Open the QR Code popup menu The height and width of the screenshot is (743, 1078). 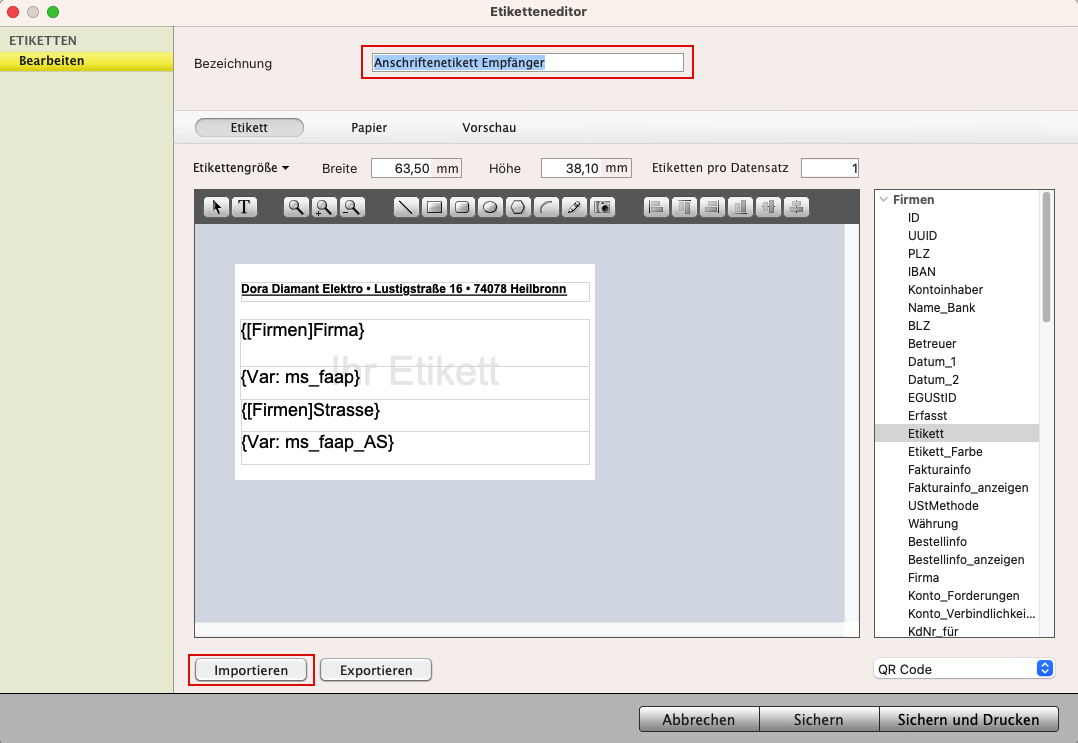(x=964, y=669)
